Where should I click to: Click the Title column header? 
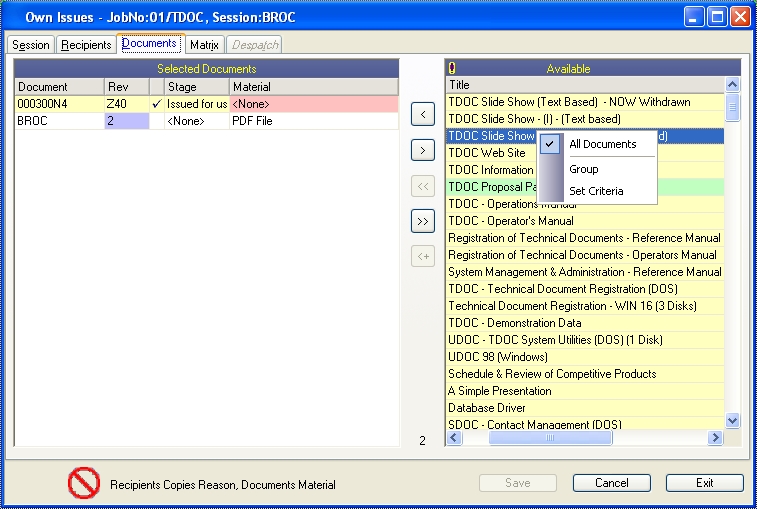pyautogui.click(x=585, y=85)
